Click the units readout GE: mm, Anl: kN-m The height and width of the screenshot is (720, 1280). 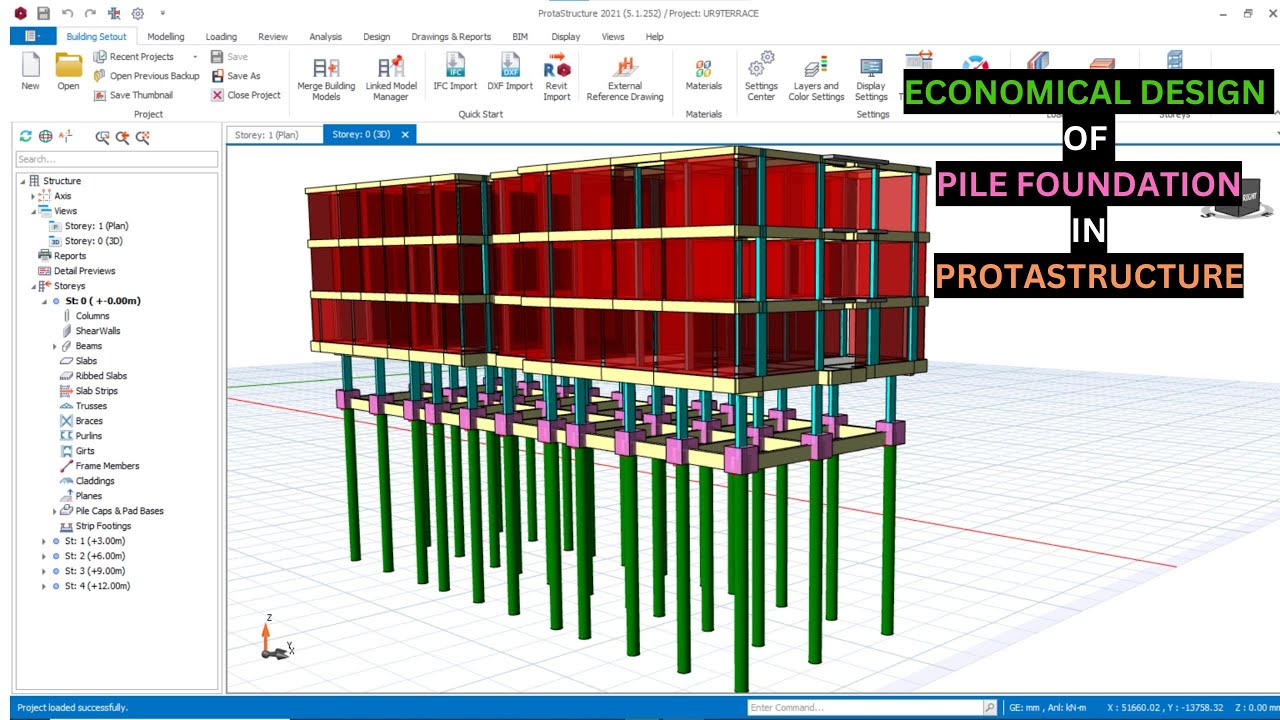pos(1046,708)
